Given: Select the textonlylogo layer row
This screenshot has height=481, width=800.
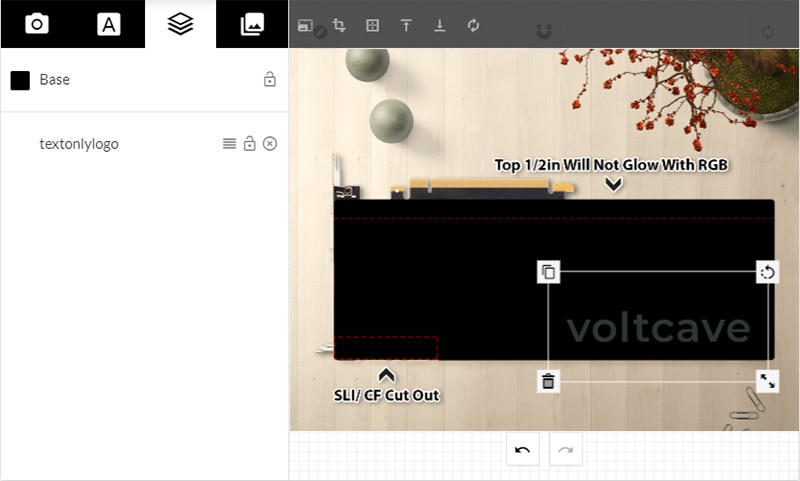Looking at the screenshot, I should (144, 144).
